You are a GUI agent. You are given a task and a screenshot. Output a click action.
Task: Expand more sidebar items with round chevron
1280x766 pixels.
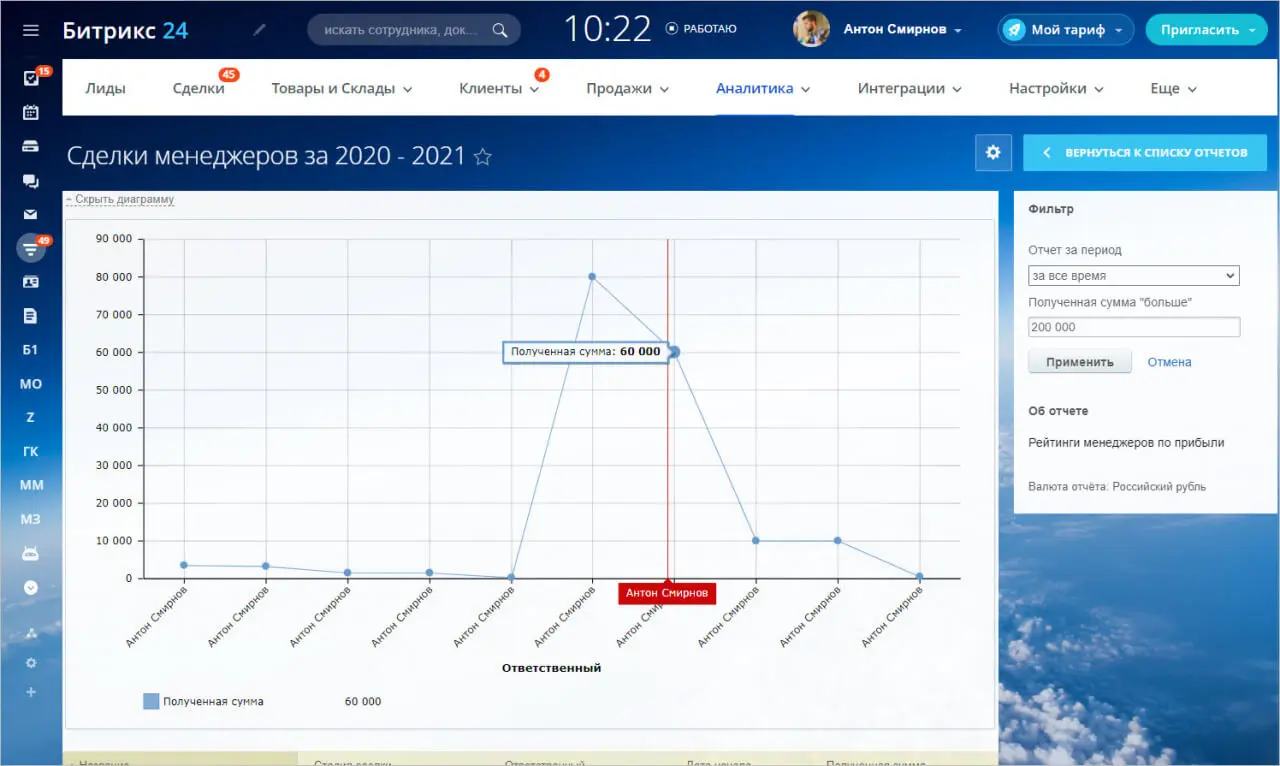pyautogui.click(x=31, y=587)
